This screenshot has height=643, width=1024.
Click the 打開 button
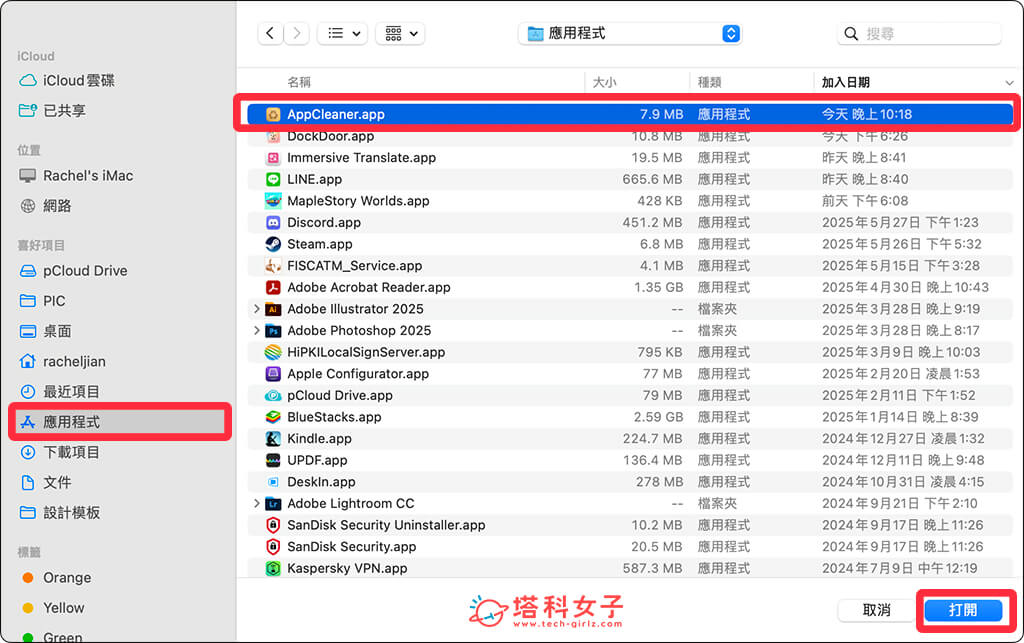point(963,610)
